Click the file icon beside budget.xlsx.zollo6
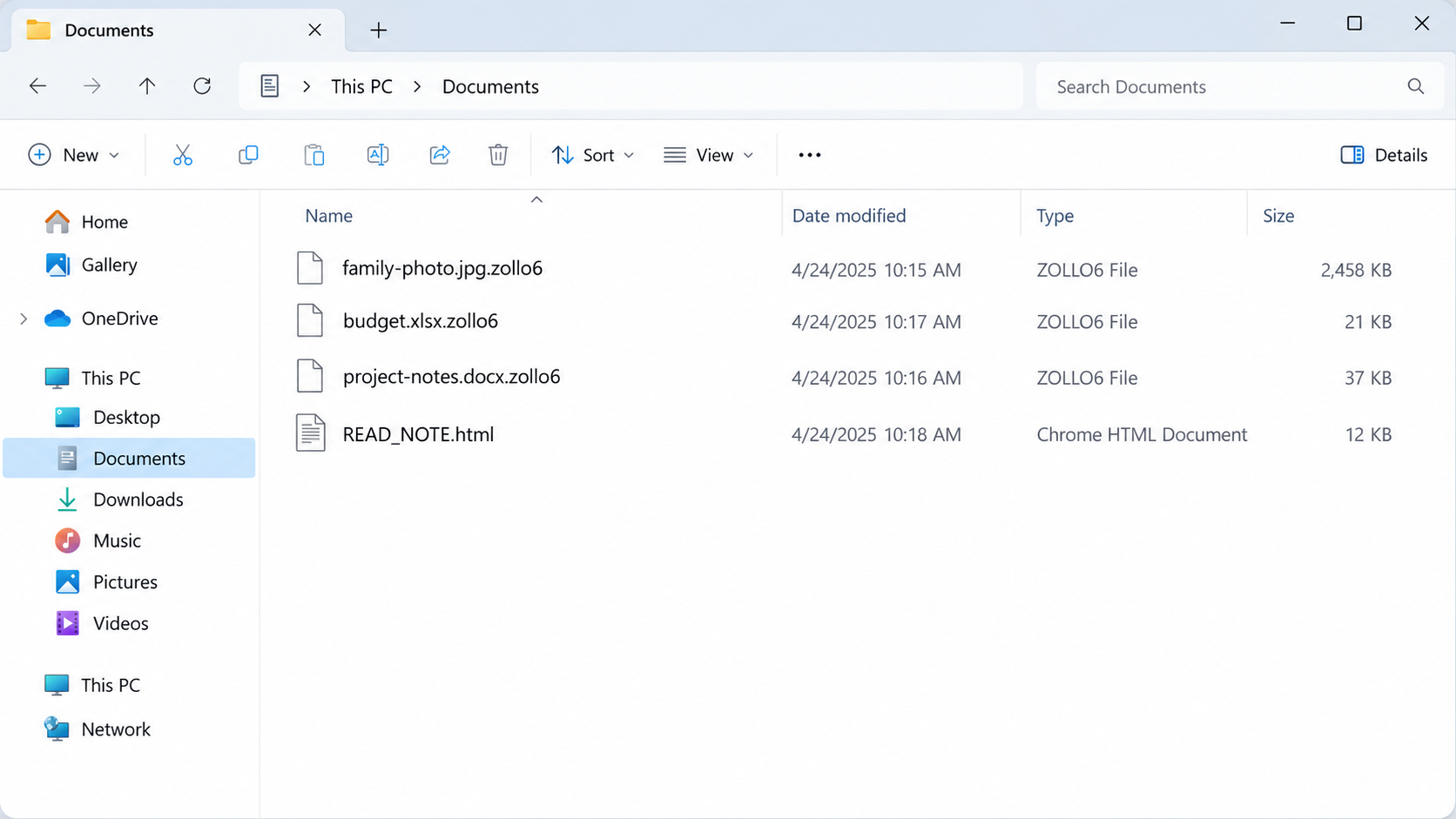The height and width of the screenshot is (819, 1456). point(310,320)
